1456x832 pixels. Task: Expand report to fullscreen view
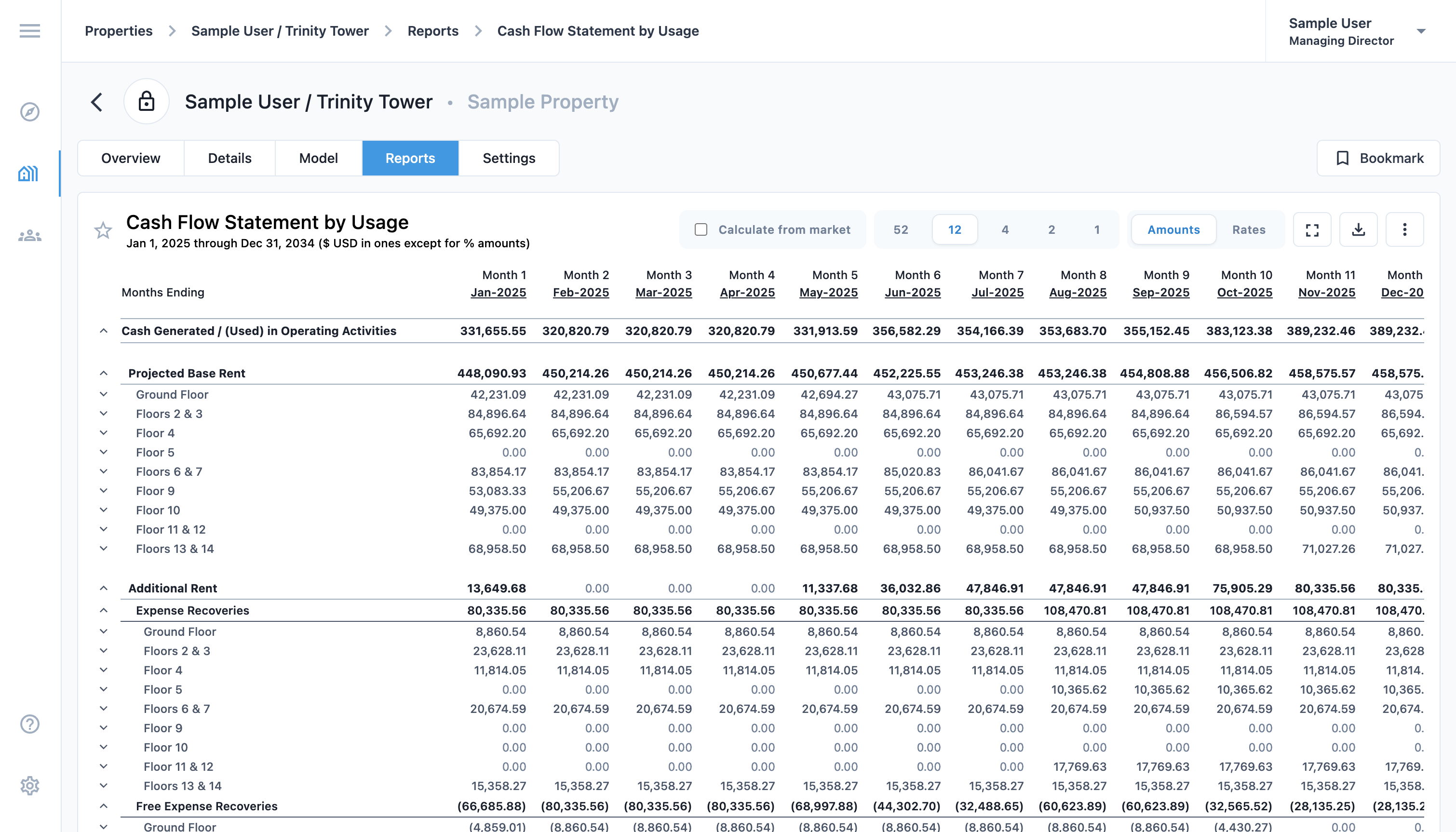point(1312,229)
